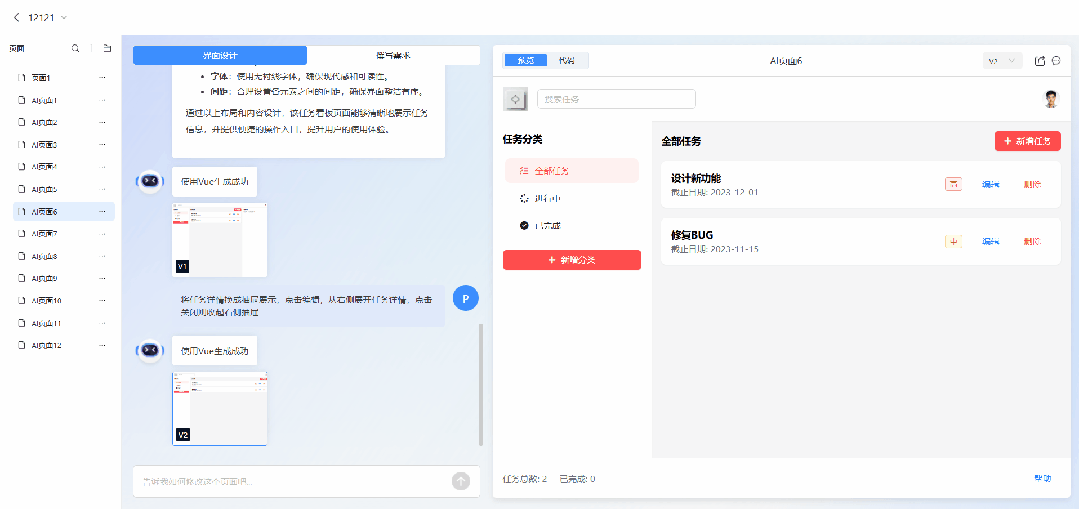1079x509 pixels.
Task: Open more options for AI页面1
Action: coord(103,100)
